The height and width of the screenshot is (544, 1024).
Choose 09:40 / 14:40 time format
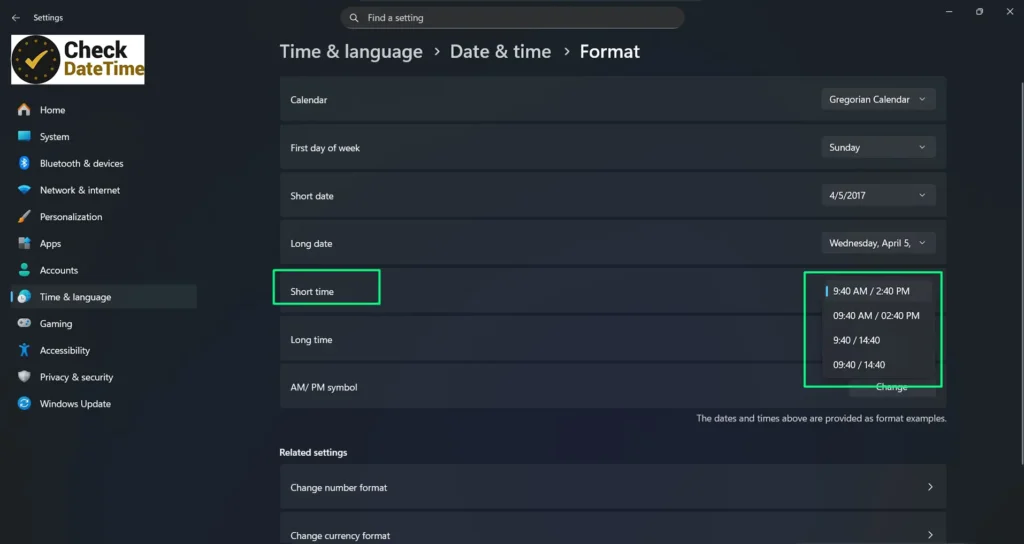(878, 365)
